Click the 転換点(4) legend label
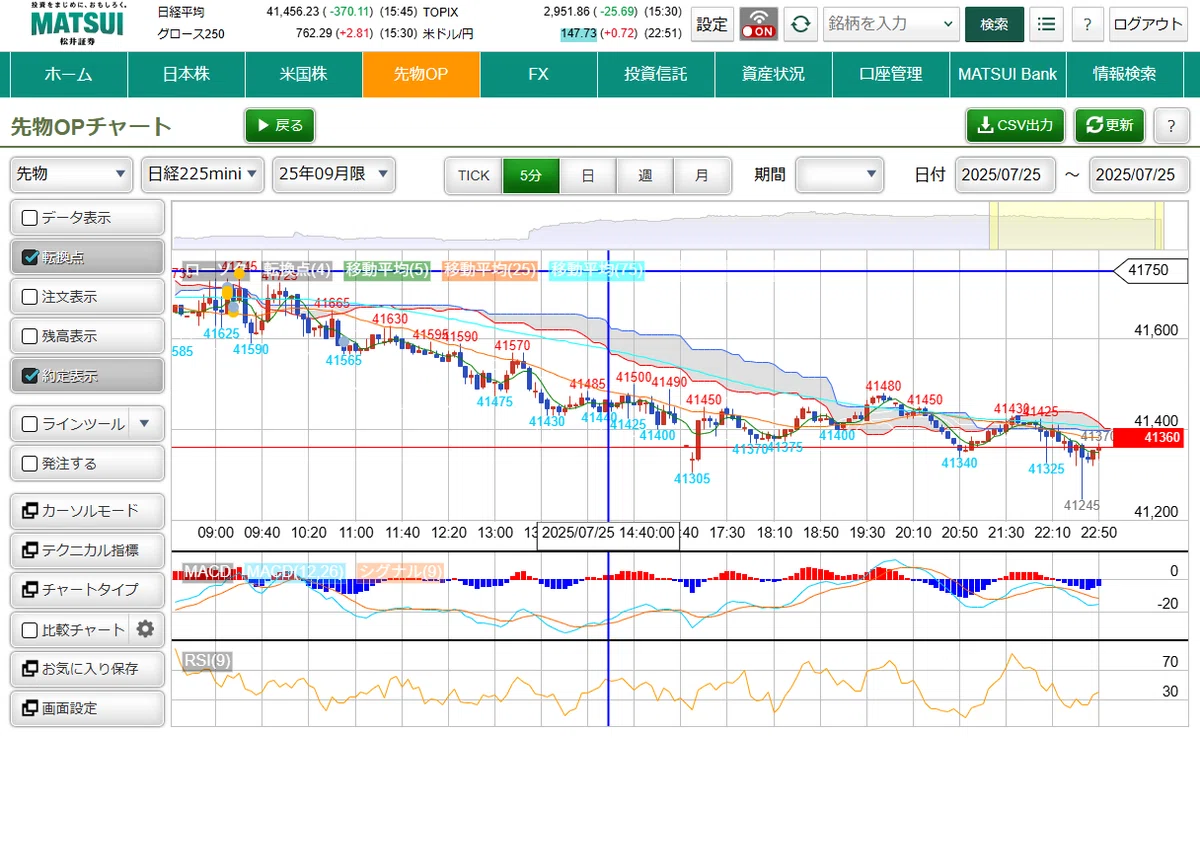This screenshot has width=1200, height=865. click(x=296, y=269)
